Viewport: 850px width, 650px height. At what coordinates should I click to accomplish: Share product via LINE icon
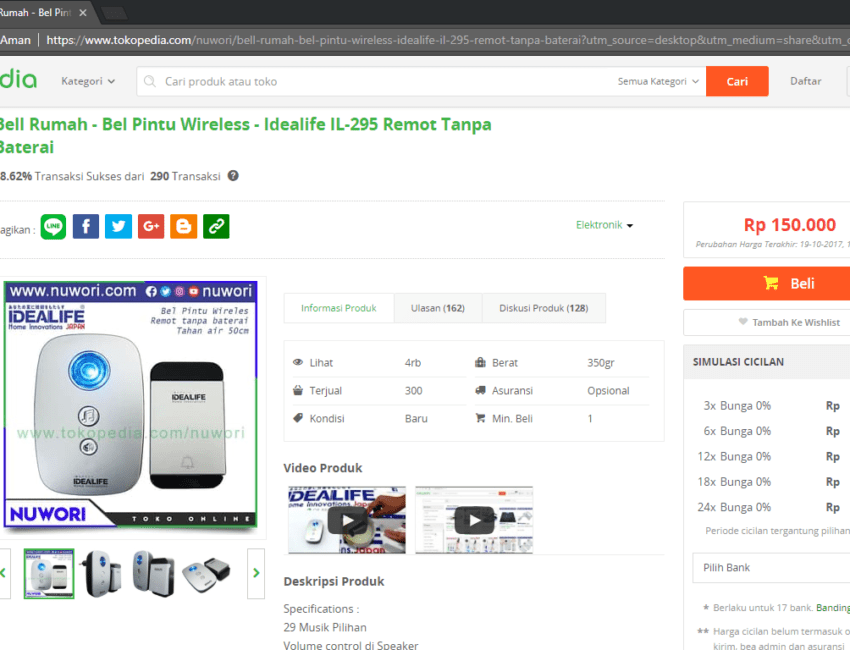53,227
